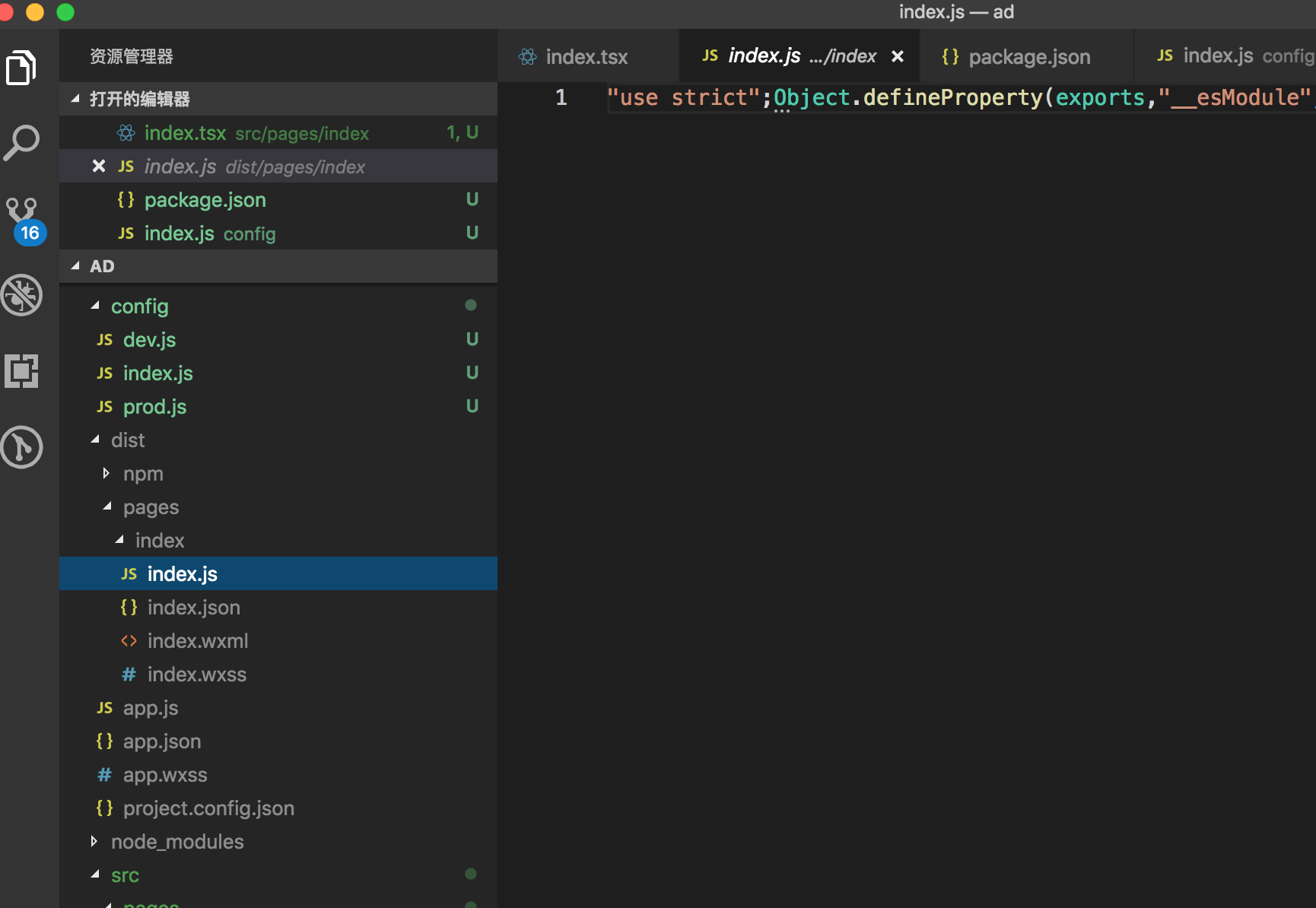The width and height of the screenshot is (1316, 908).
Task: Open index.js config in open editors list
Action: 278,233
